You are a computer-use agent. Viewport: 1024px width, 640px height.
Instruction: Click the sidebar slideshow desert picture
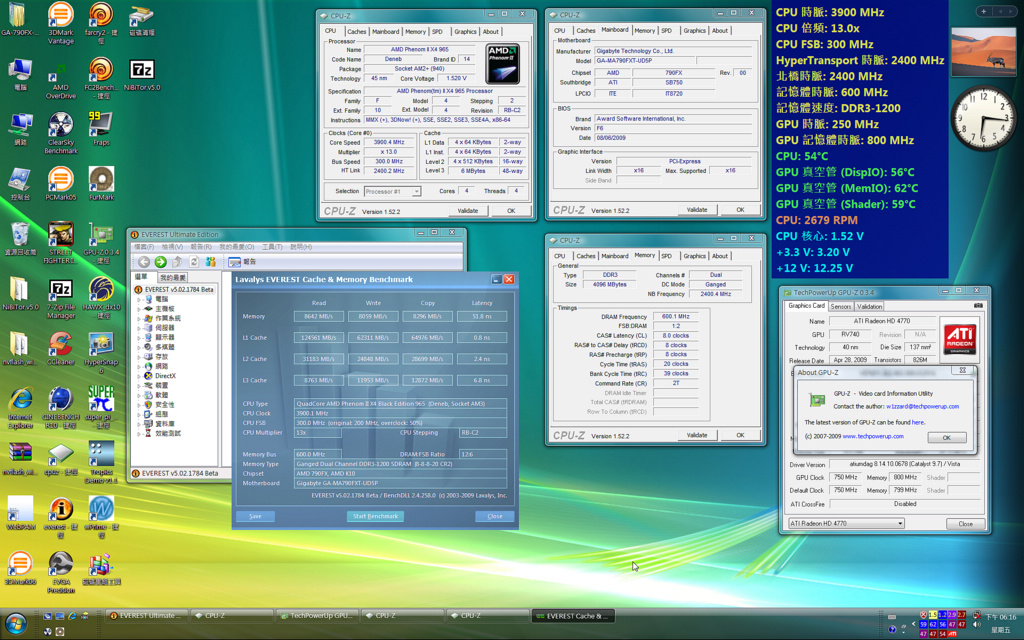[x=983, y=52]
